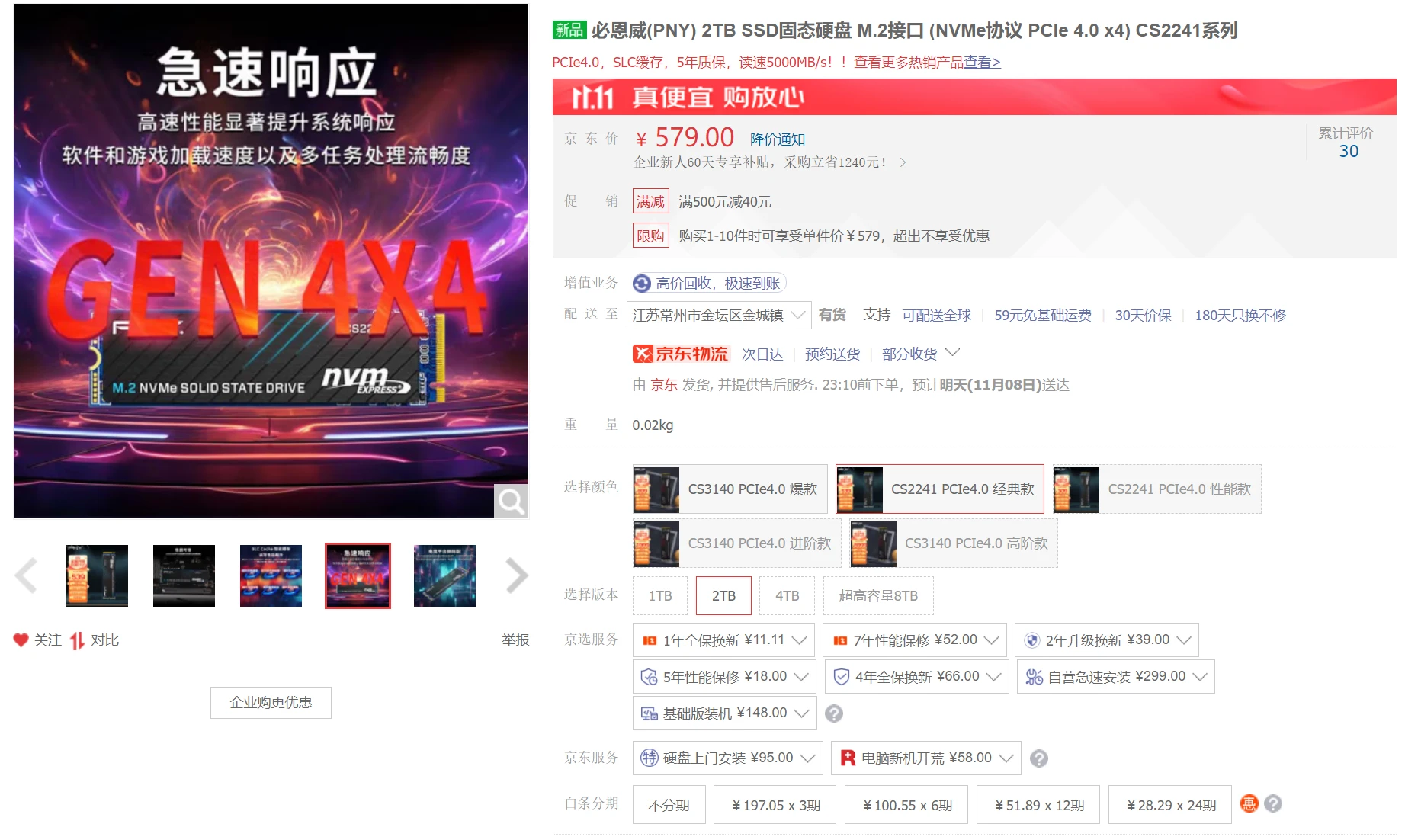1405x840 pixels.
Task: Click the magnifier zoom icon on product image
Action: click(511, 501)
